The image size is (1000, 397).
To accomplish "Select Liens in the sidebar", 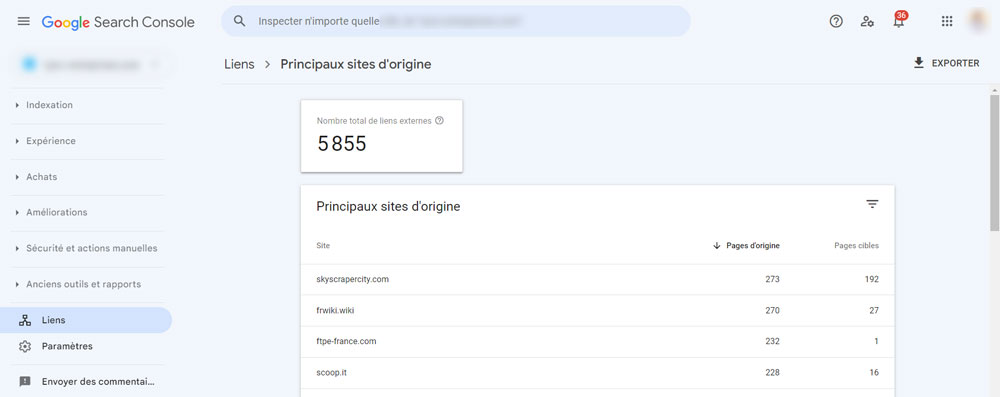I will (85, 320).
